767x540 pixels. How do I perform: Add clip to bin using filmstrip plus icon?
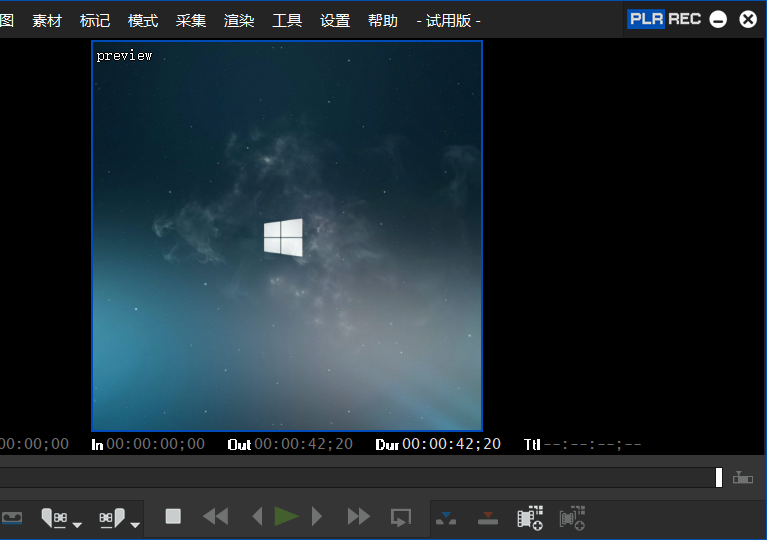click(x=530, y=518)
